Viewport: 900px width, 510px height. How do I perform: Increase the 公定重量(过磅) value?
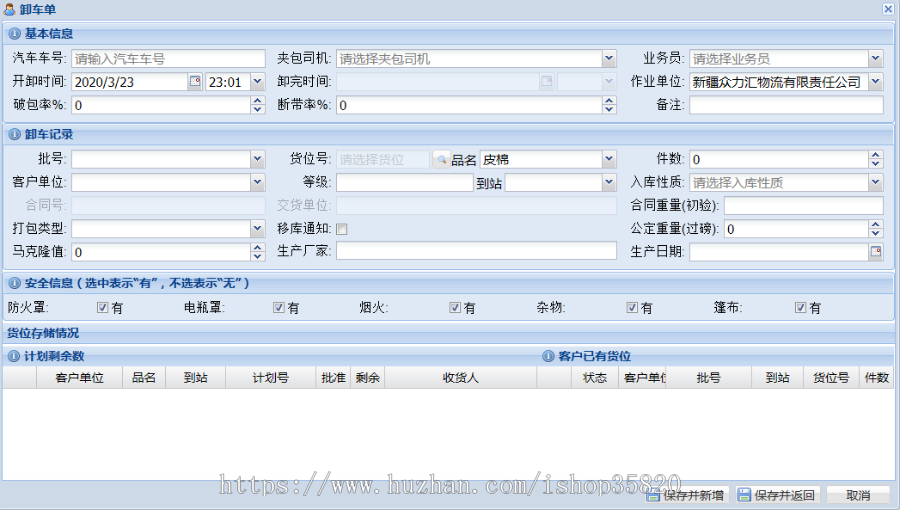[x=875, y=225]
